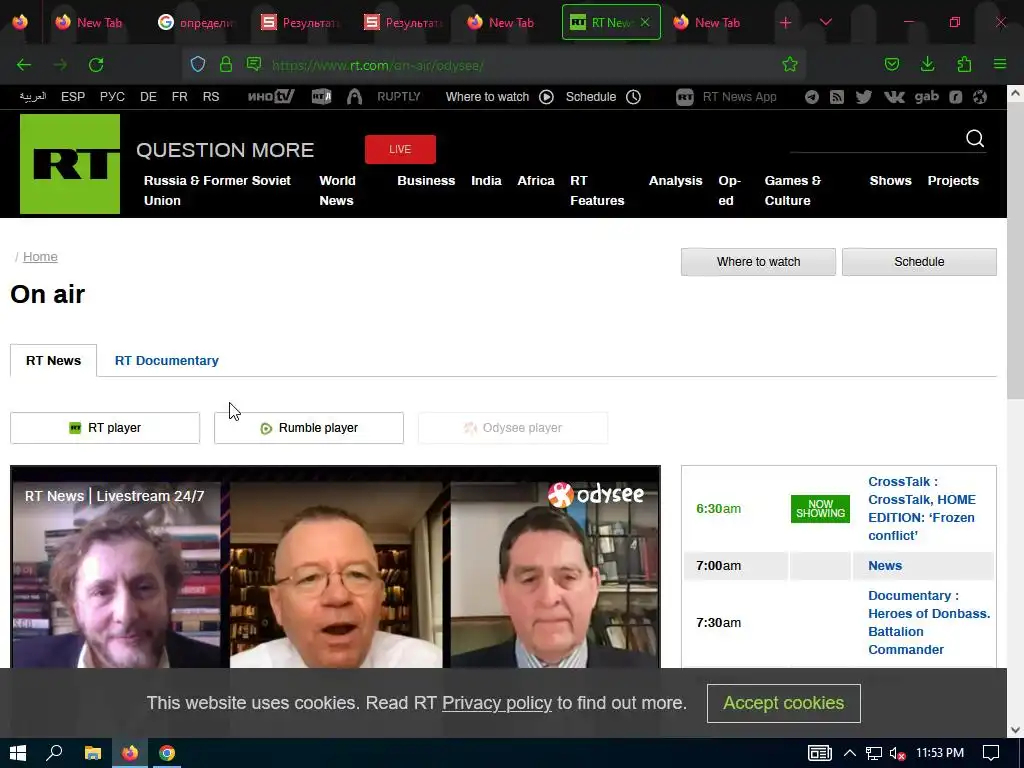Open Schedule in the top bar

[x=603, y=97]
